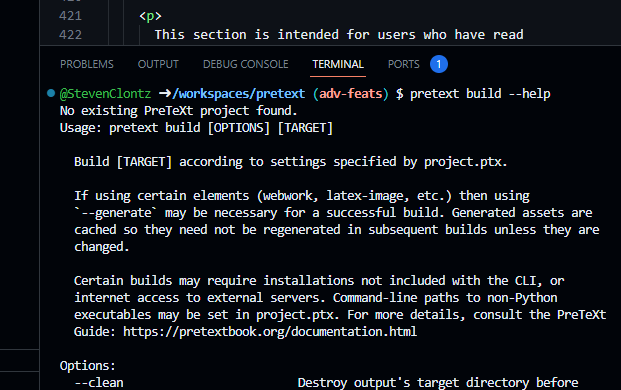
Task: Click the PORTS badge showing 1
Action: [439, 64]
